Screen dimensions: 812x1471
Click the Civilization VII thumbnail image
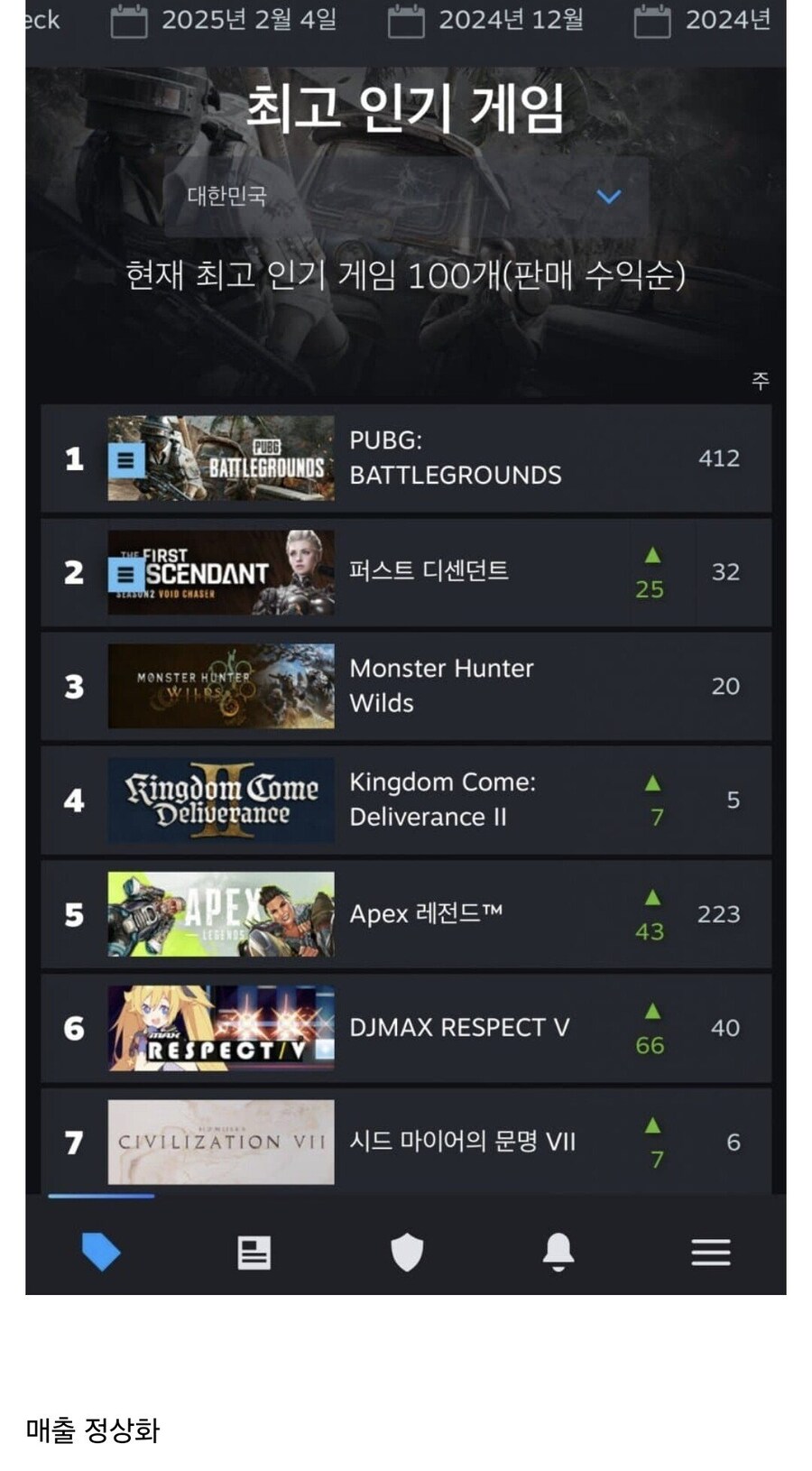(221, 1142)
